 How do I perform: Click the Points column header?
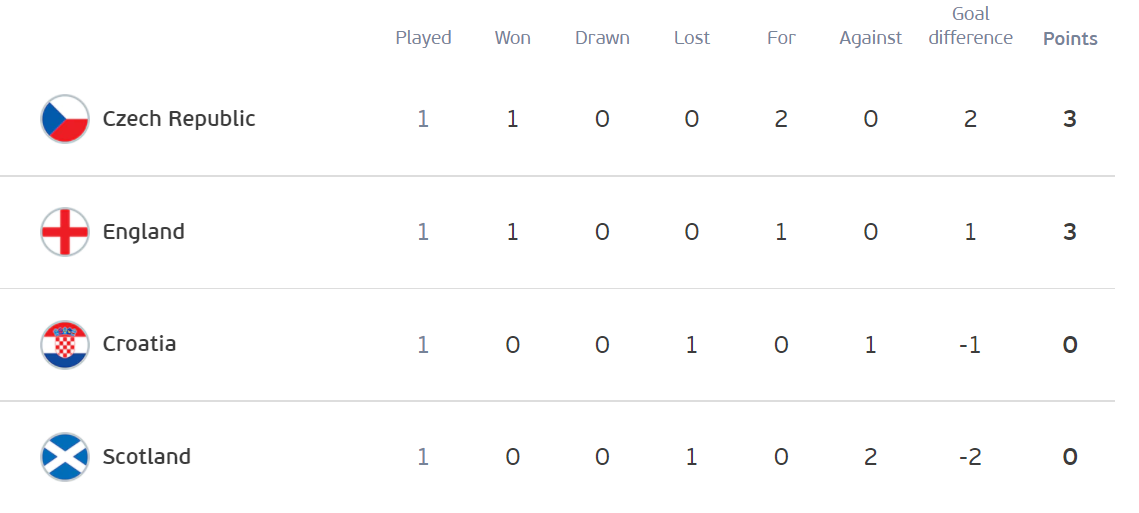point(1070,39)
